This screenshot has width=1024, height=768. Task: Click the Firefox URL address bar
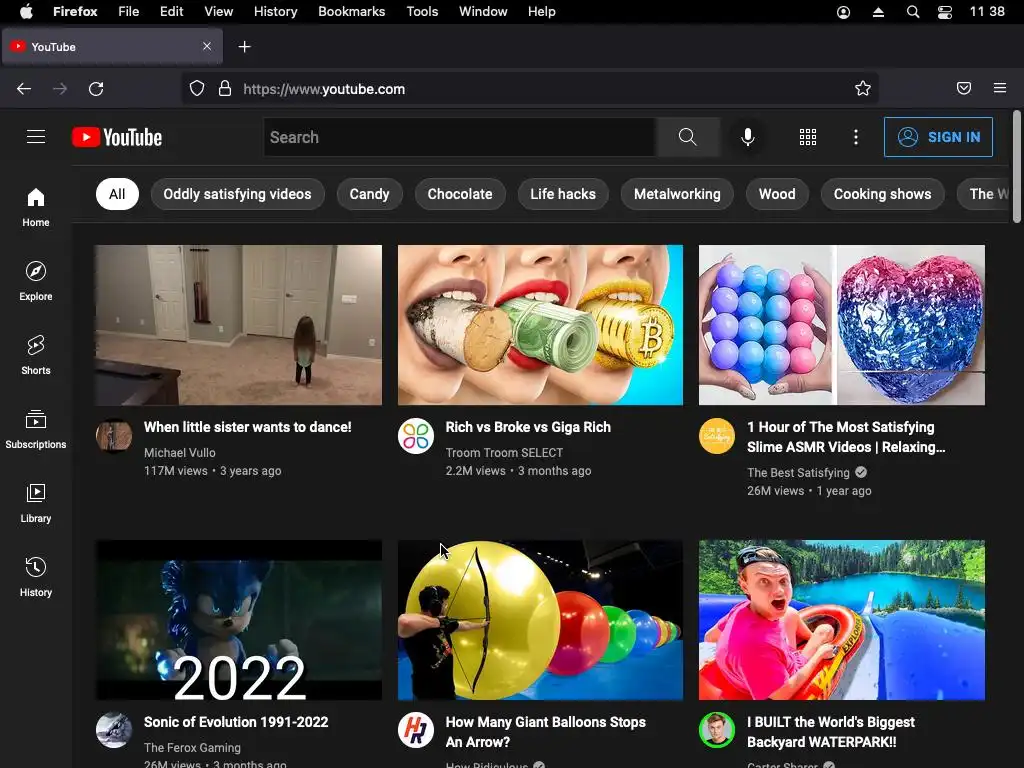pos(529,89)
